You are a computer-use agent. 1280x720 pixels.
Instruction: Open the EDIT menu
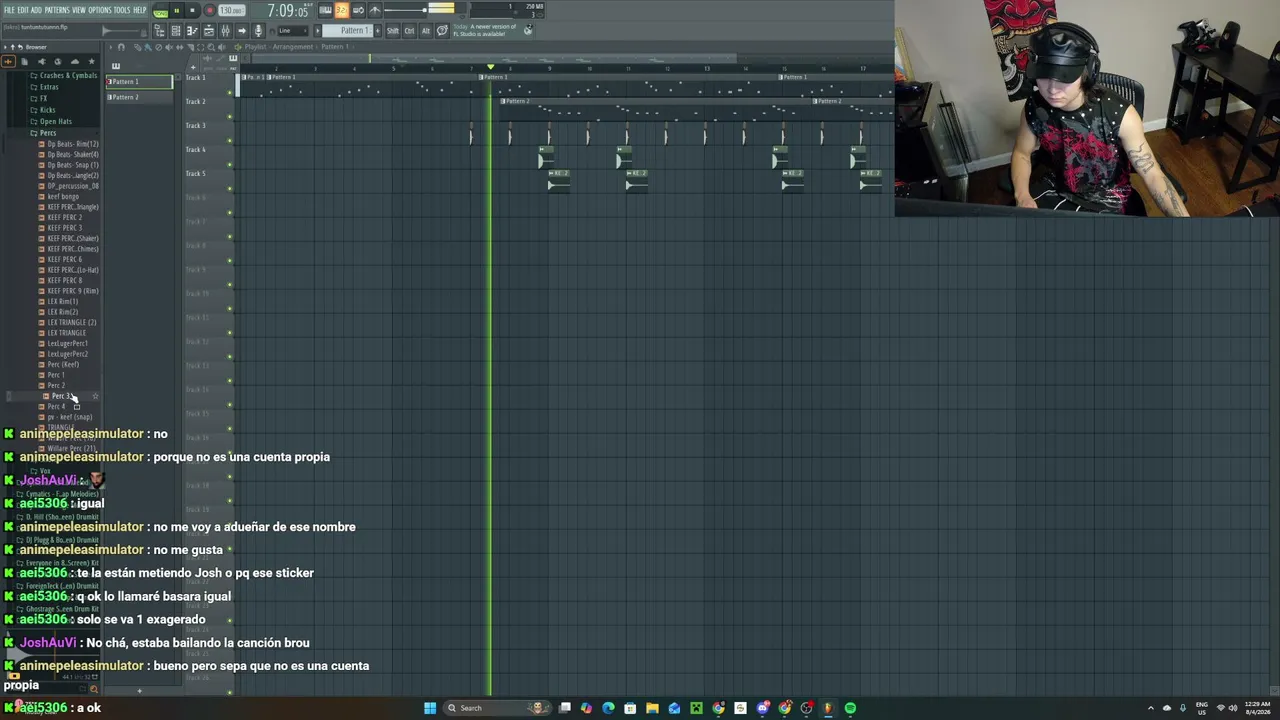(22, 10)
